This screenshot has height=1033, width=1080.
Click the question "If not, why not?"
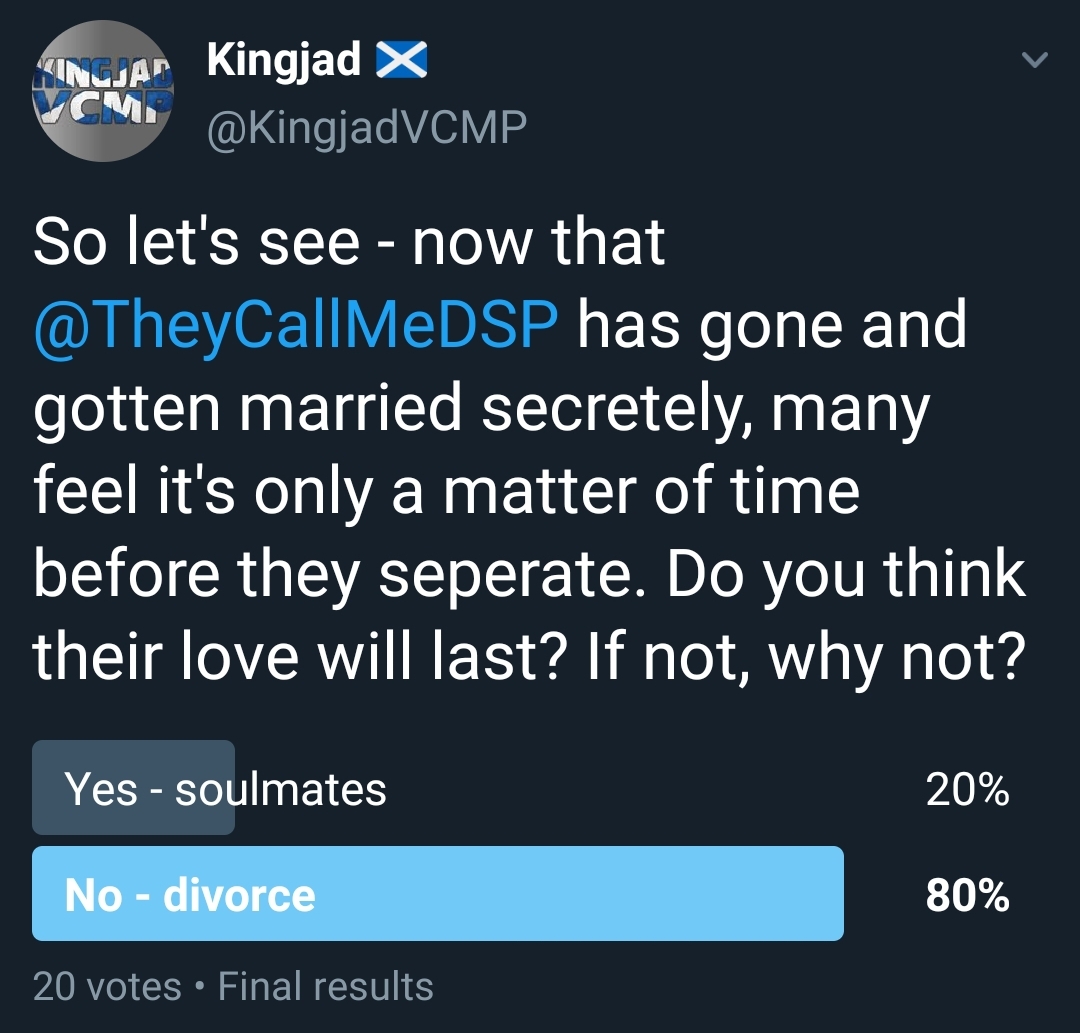[807, 658]
